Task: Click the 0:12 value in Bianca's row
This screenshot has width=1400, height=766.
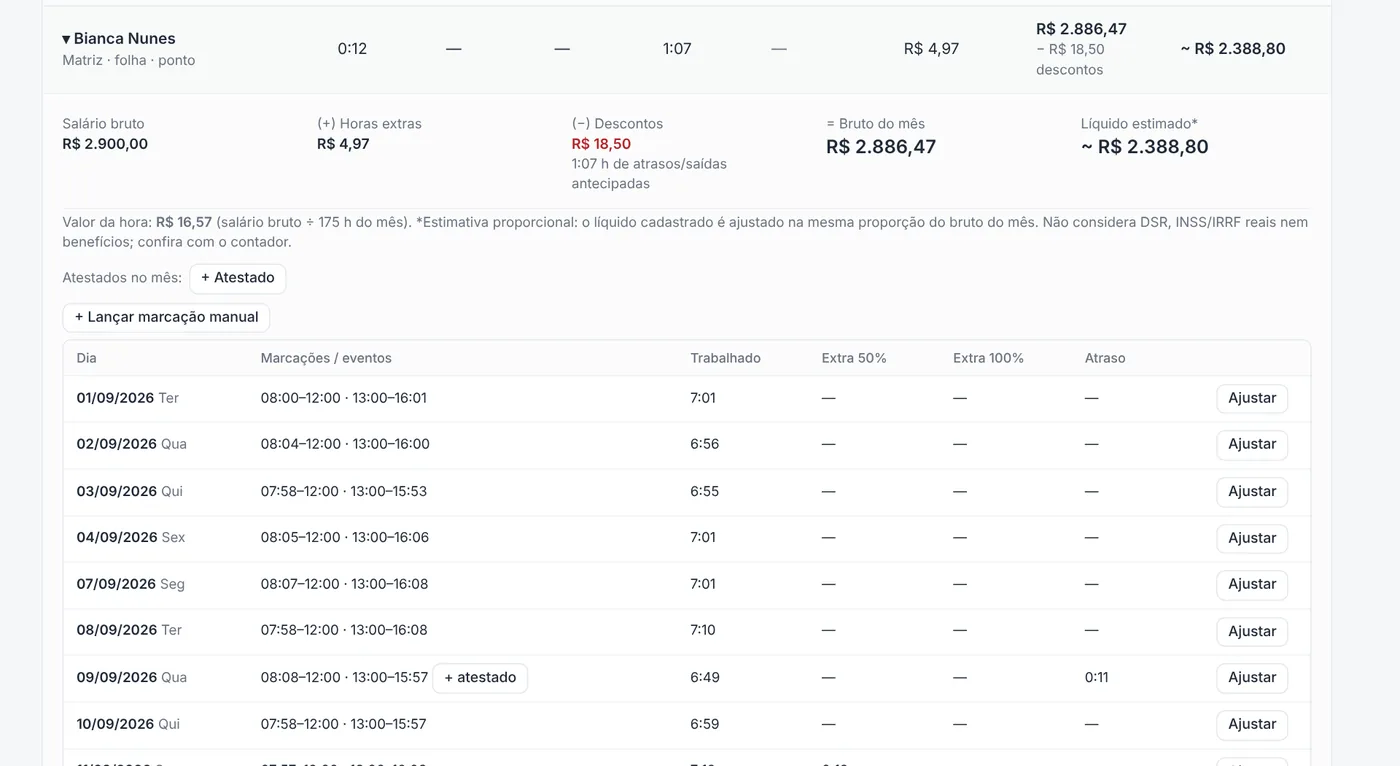Action: (352, 48)
